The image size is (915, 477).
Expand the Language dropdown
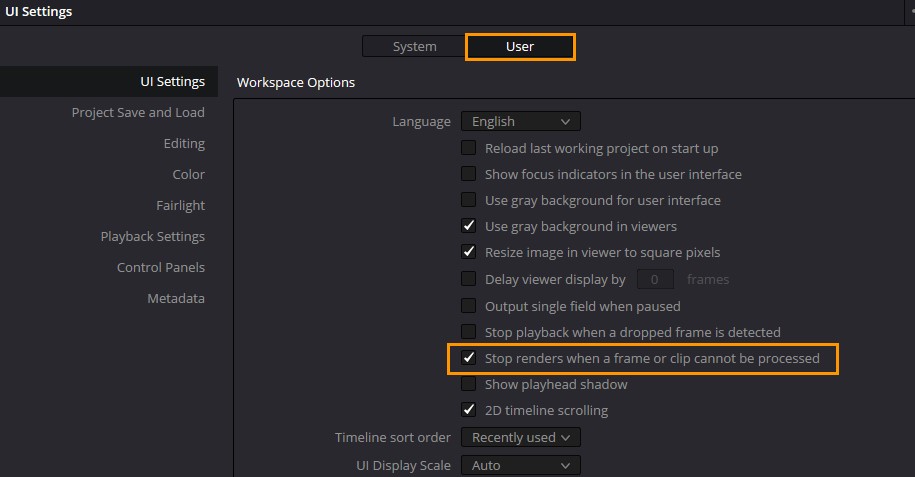tap(520, 121)
